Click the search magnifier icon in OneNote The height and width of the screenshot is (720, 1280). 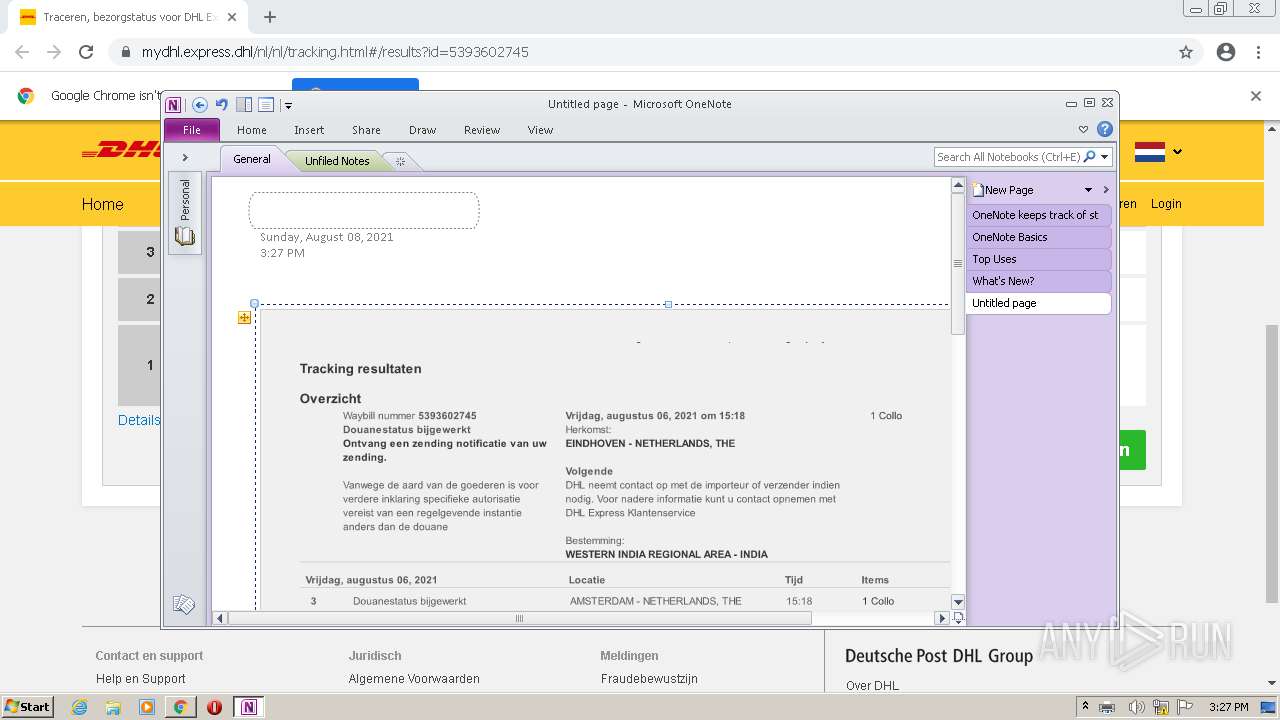1090,157
